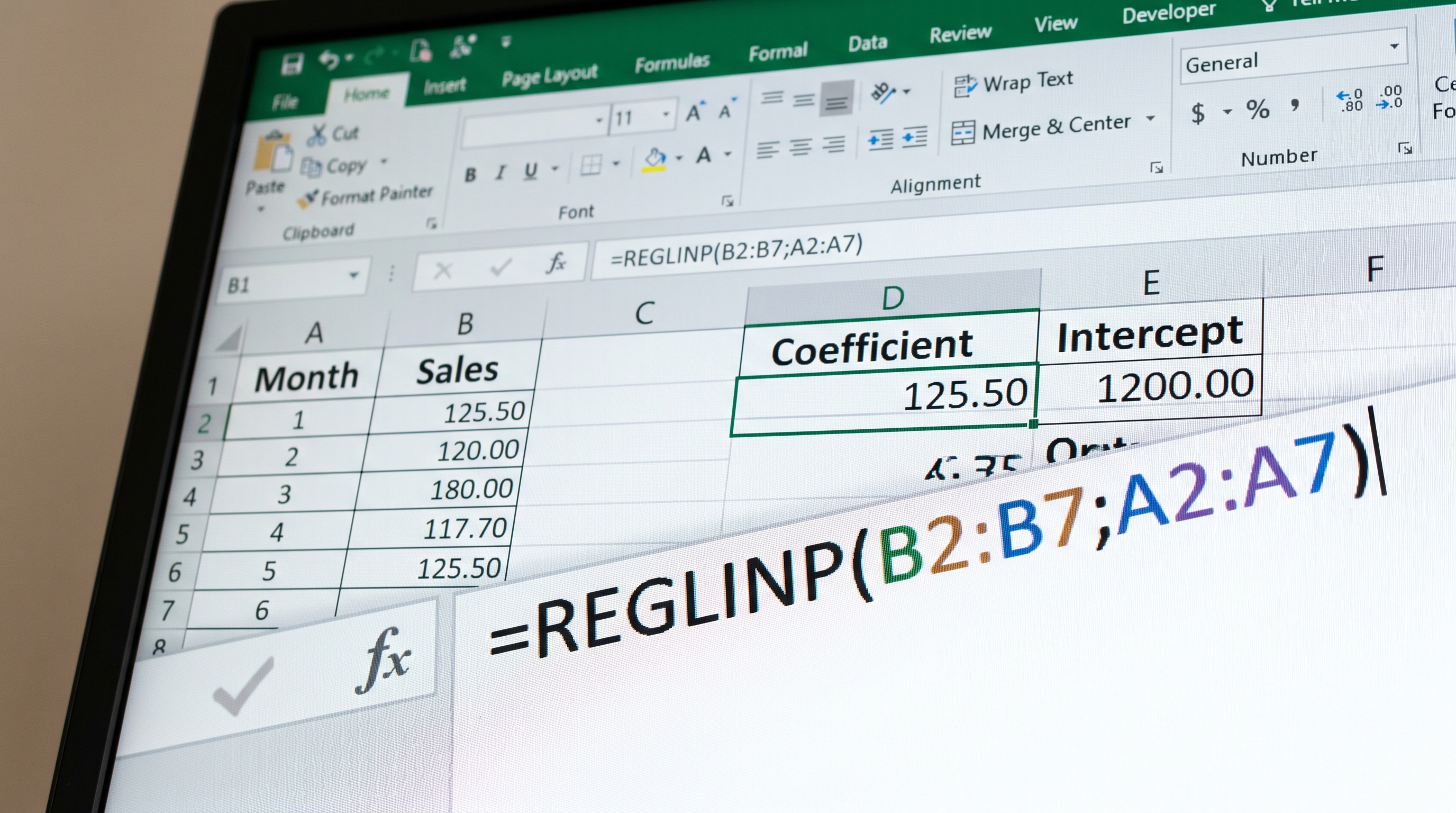This screenshot has width=1456, height=813.
Task: Increase font size with large A
Action: (695, 111)
